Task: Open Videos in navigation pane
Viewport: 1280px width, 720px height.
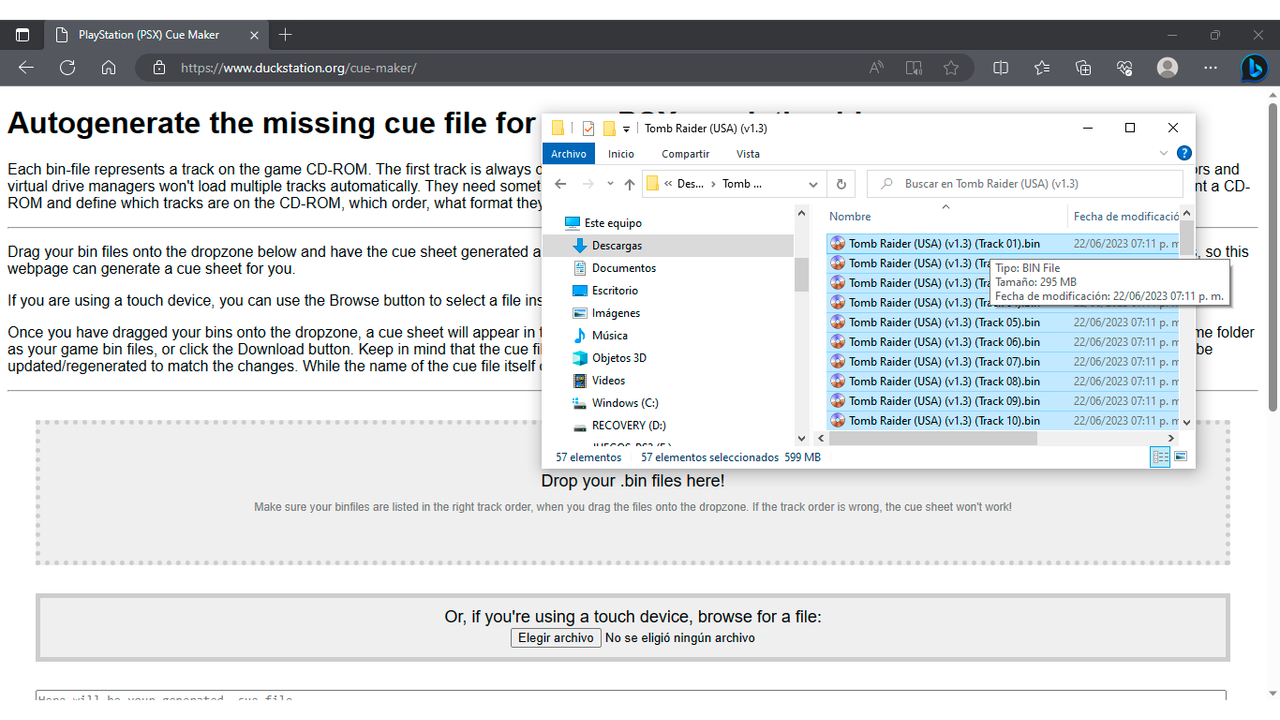Action: tap(608, 380)
